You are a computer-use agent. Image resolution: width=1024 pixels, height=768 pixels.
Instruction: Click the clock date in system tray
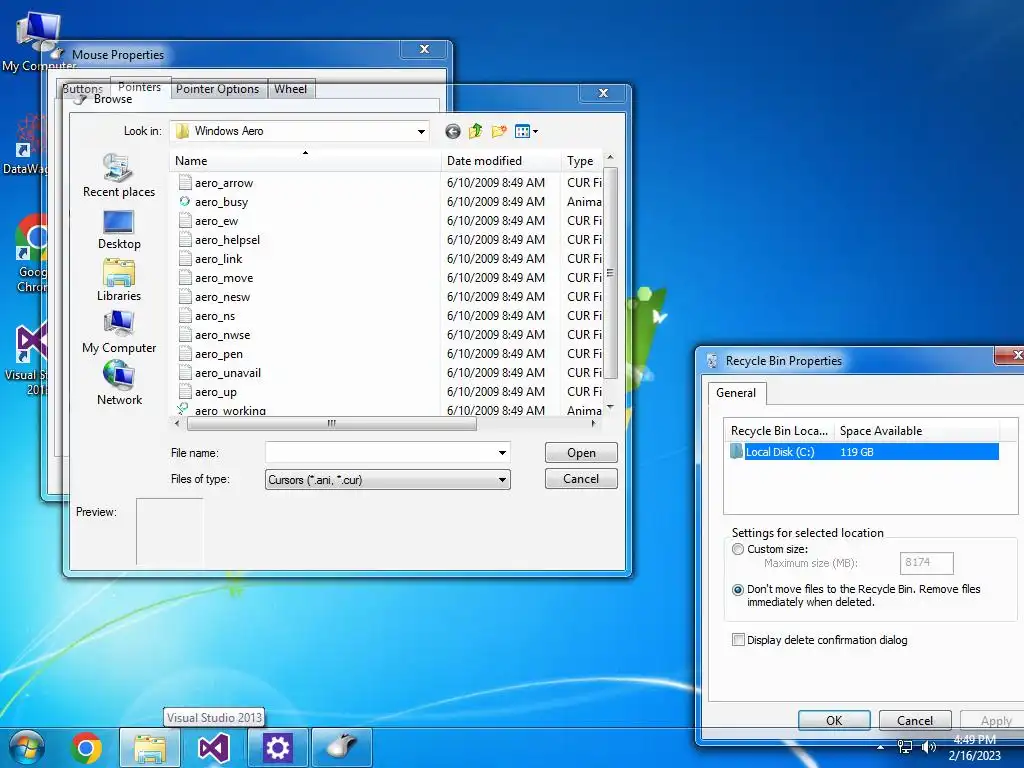tap(974, 755)
